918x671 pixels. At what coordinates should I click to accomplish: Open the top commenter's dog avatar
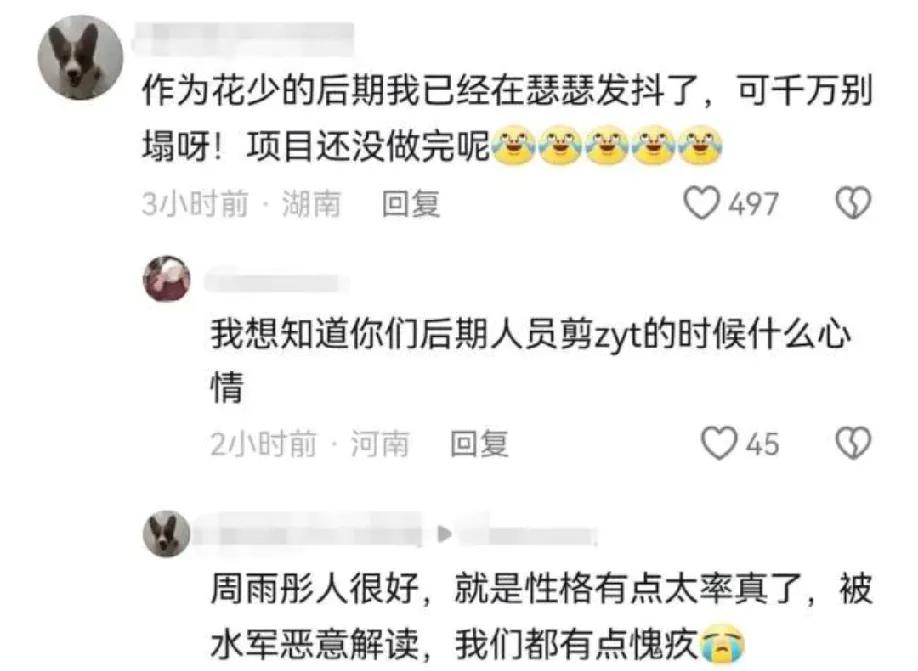pyautogui.click(x=80, y=57)
